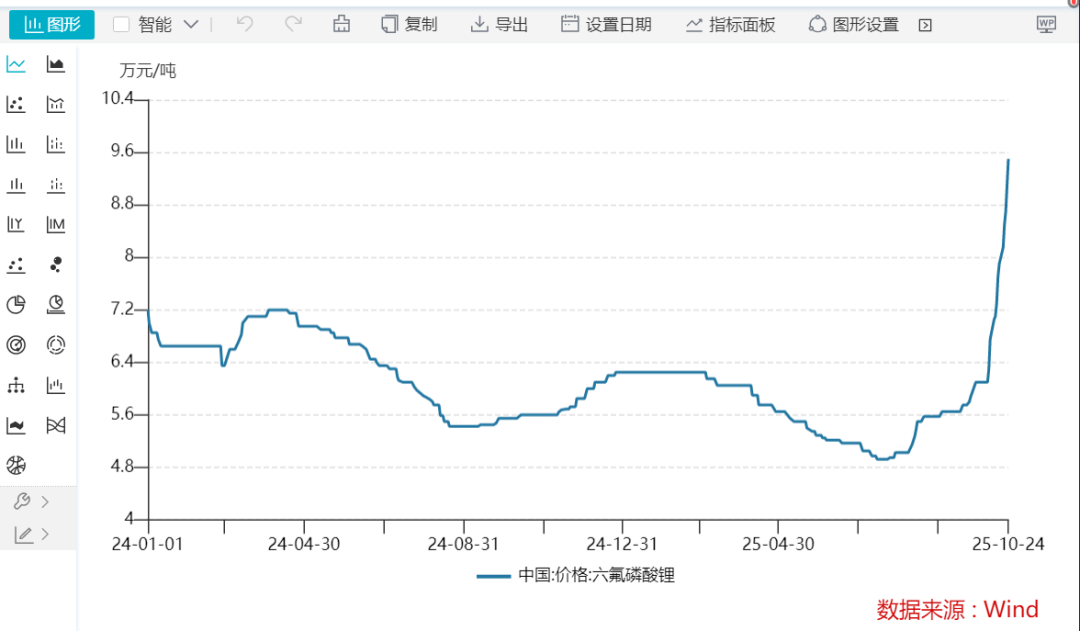This screenshot has width=1080, height=631.
Task: Click the undo arrow icon
Action: (x=245, y=24)
